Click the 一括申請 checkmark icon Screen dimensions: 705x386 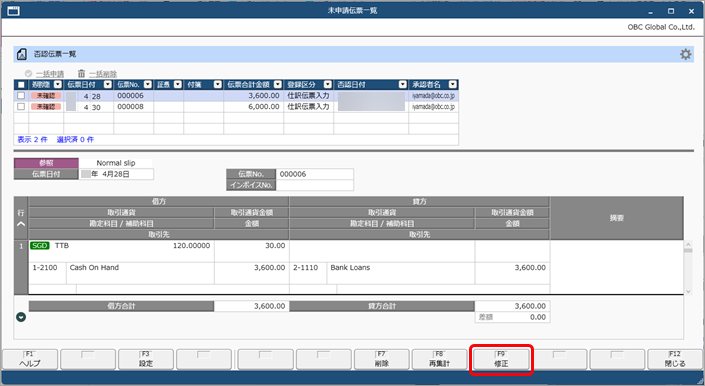click(x=28, y=73)
